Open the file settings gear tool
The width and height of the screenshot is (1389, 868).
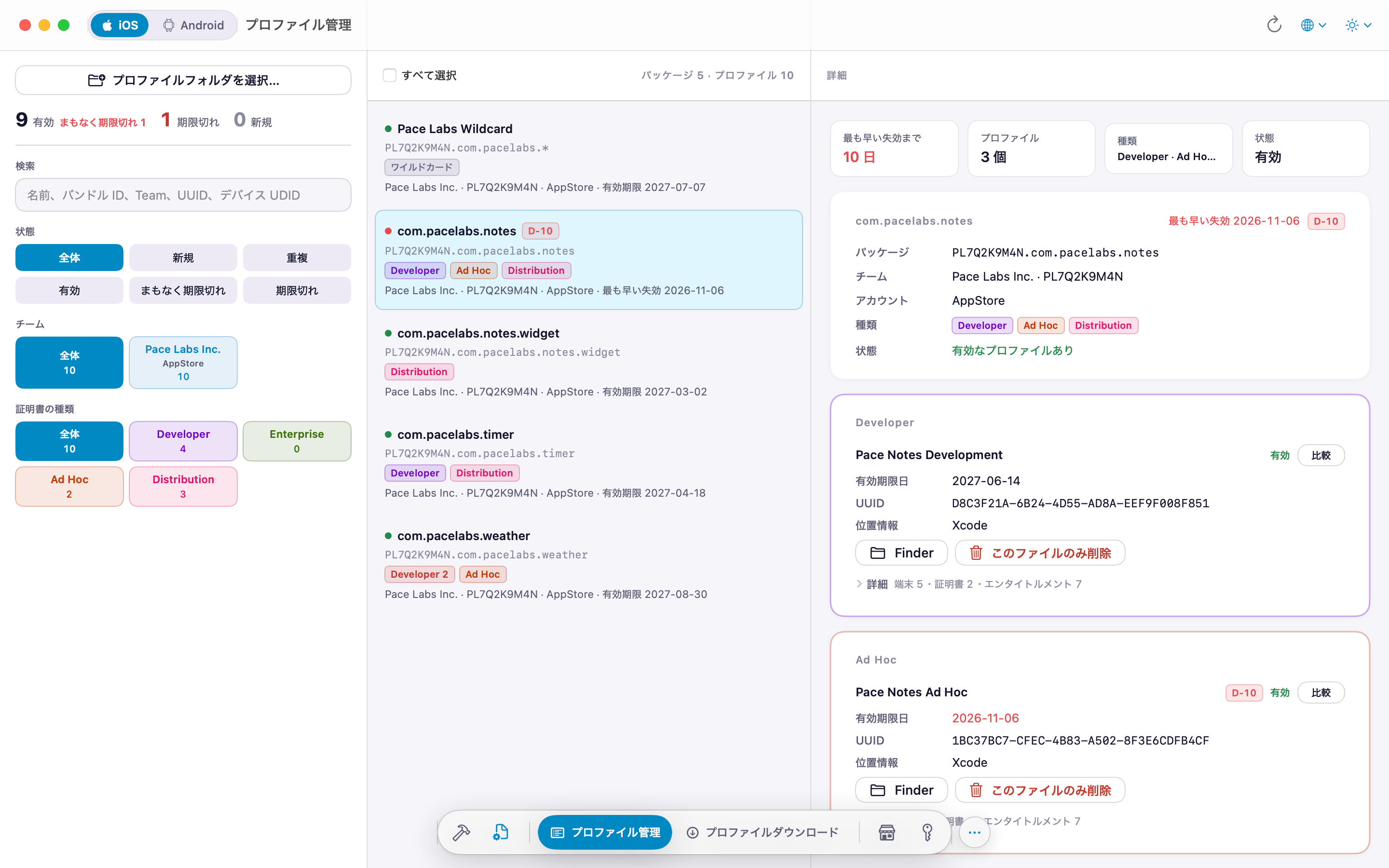[x=501, y=832]
